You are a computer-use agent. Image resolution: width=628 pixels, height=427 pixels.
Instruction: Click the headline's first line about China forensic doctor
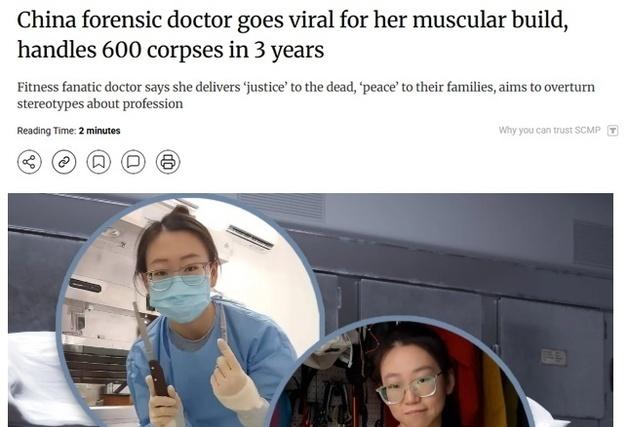[x=292, y=20]
